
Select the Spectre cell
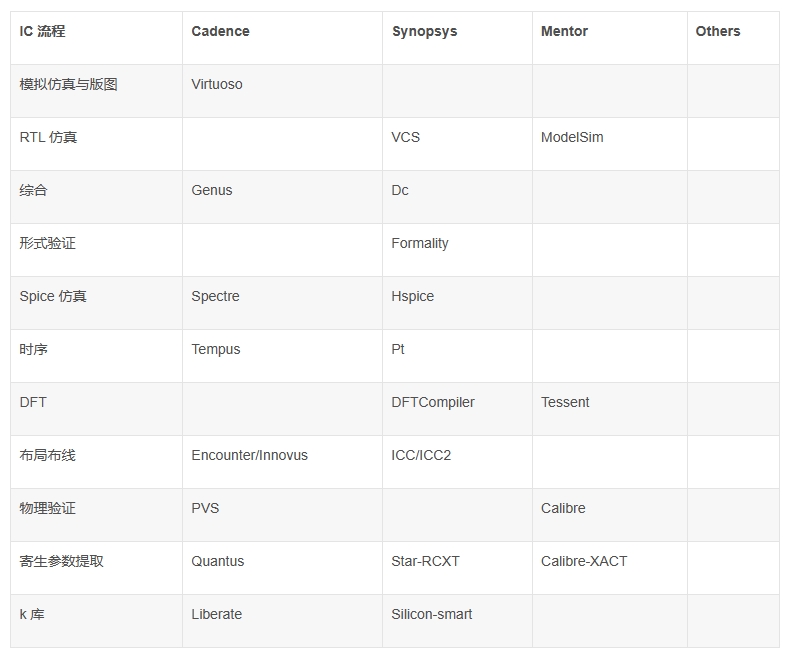[x=215, y=296]
